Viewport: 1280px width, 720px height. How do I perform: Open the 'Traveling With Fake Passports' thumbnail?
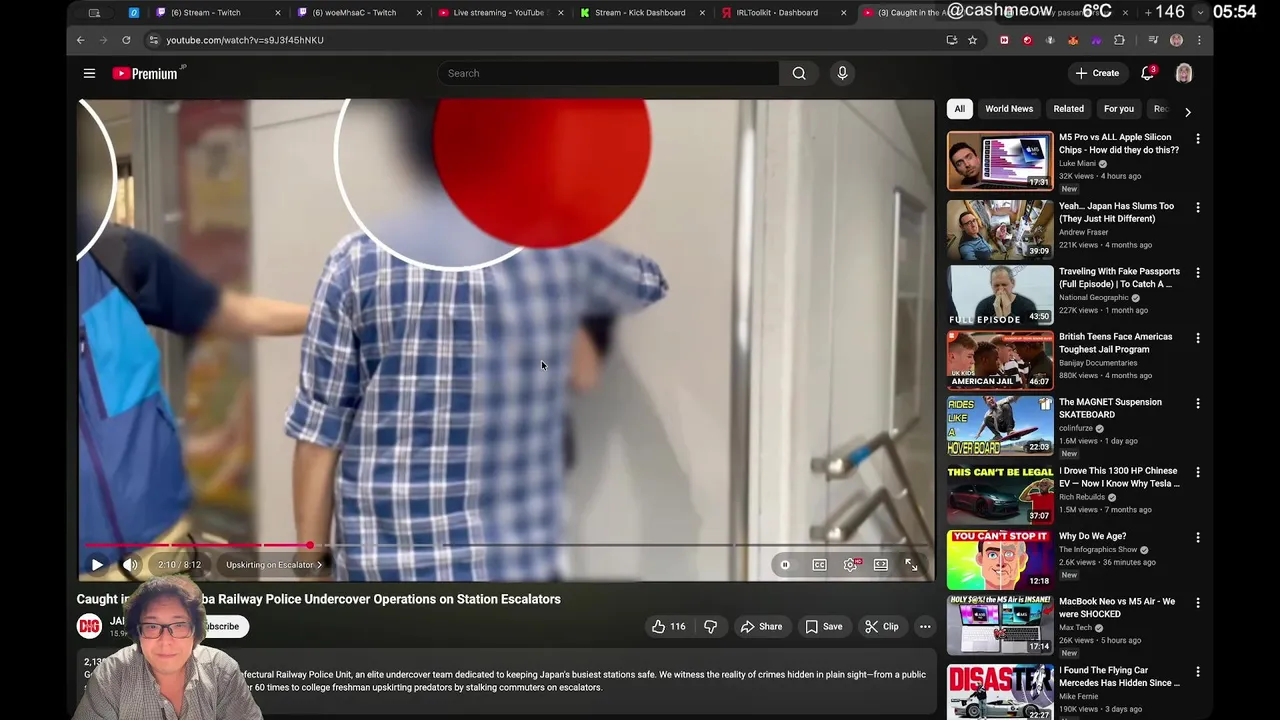1000,295
